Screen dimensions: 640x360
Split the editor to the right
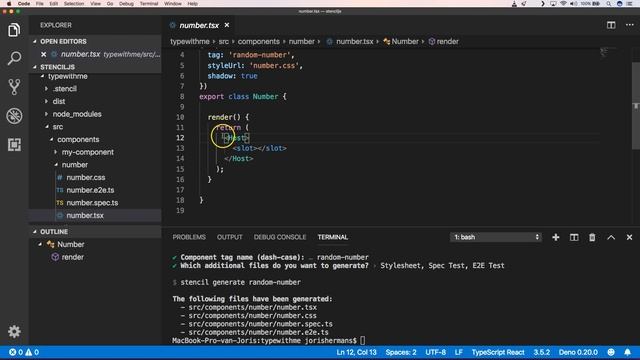coord(611,25)
